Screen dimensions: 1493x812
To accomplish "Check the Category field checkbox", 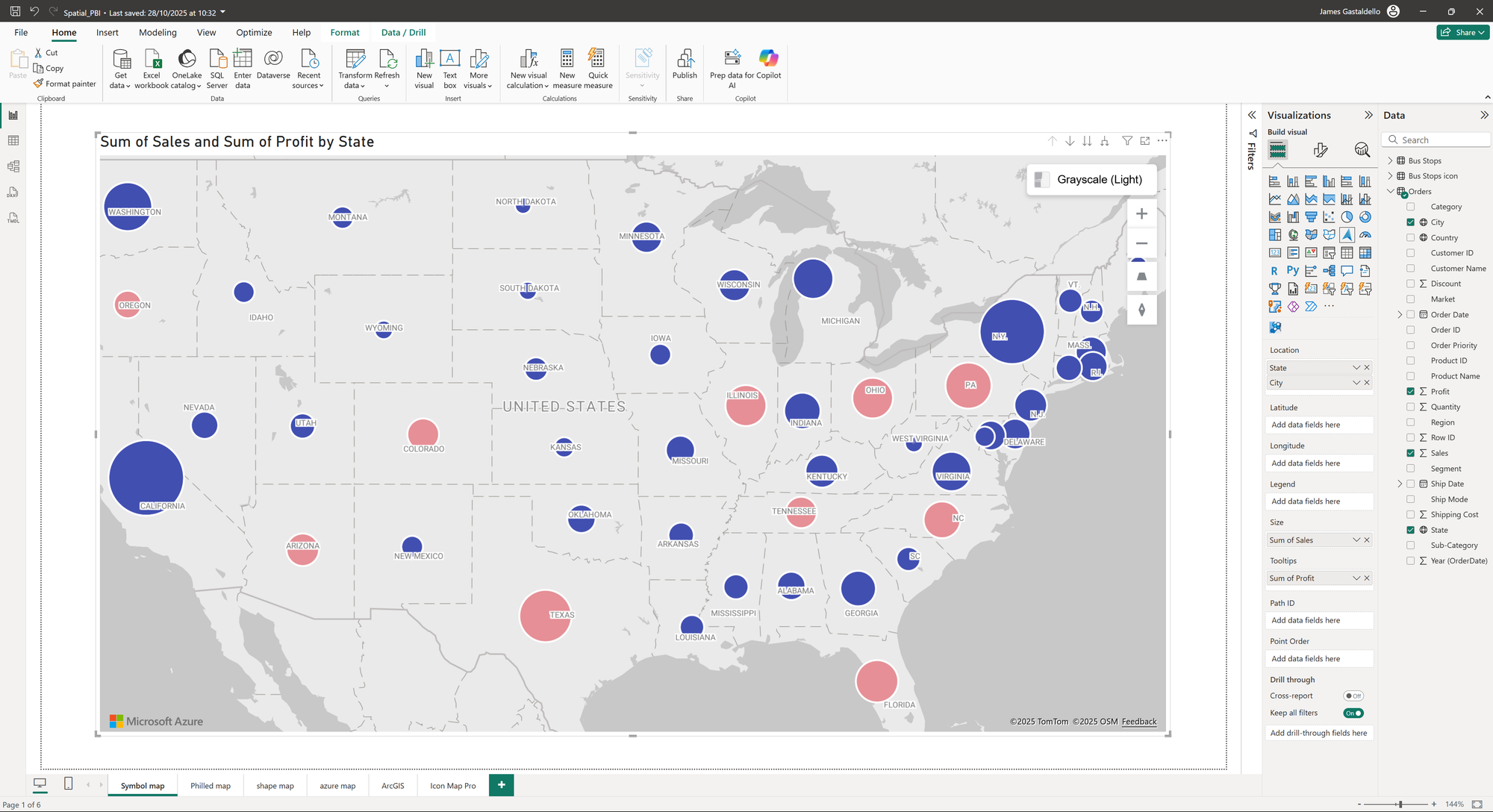I will 1410,207.
